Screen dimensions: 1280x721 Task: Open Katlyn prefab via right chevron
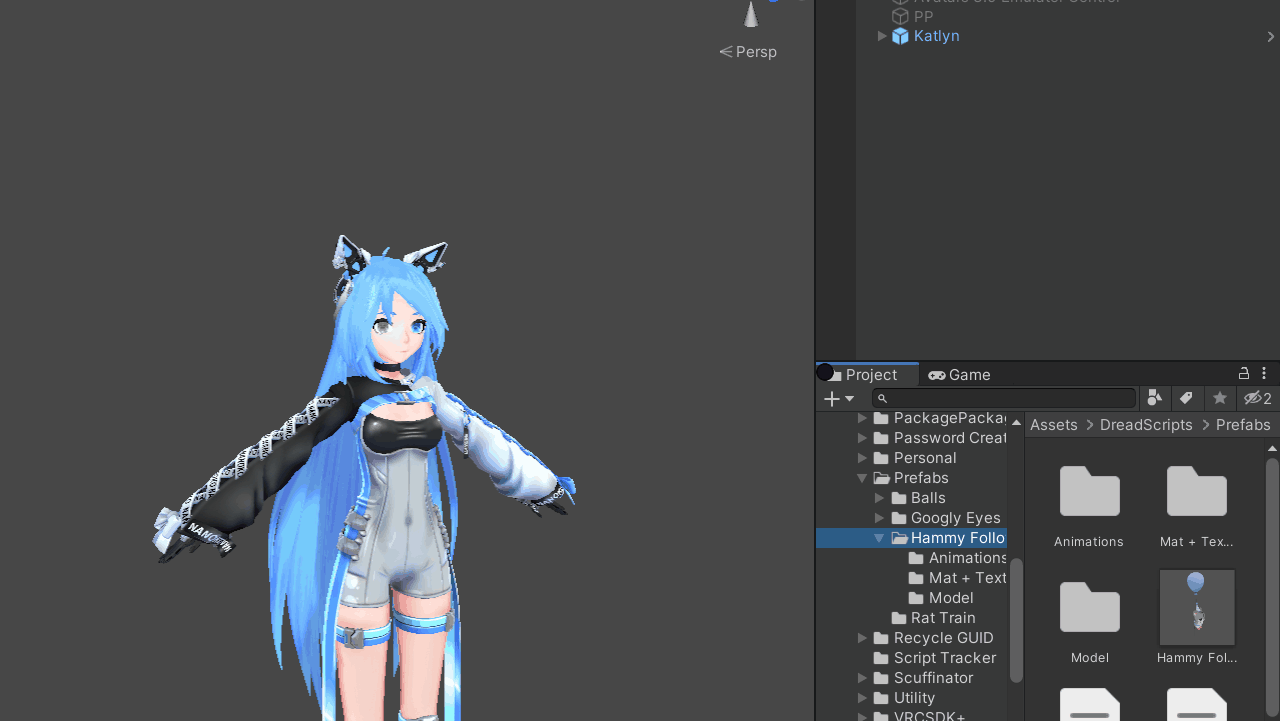coord(1270,36)
